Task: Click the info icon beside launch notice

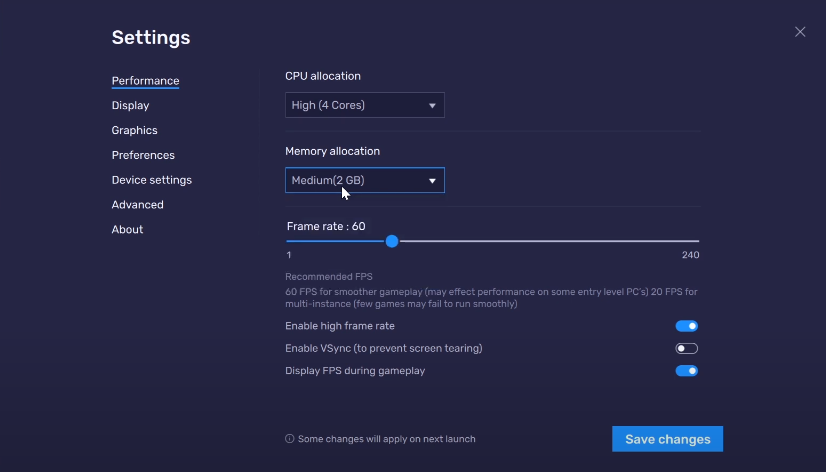Action: tap(289, 439)
